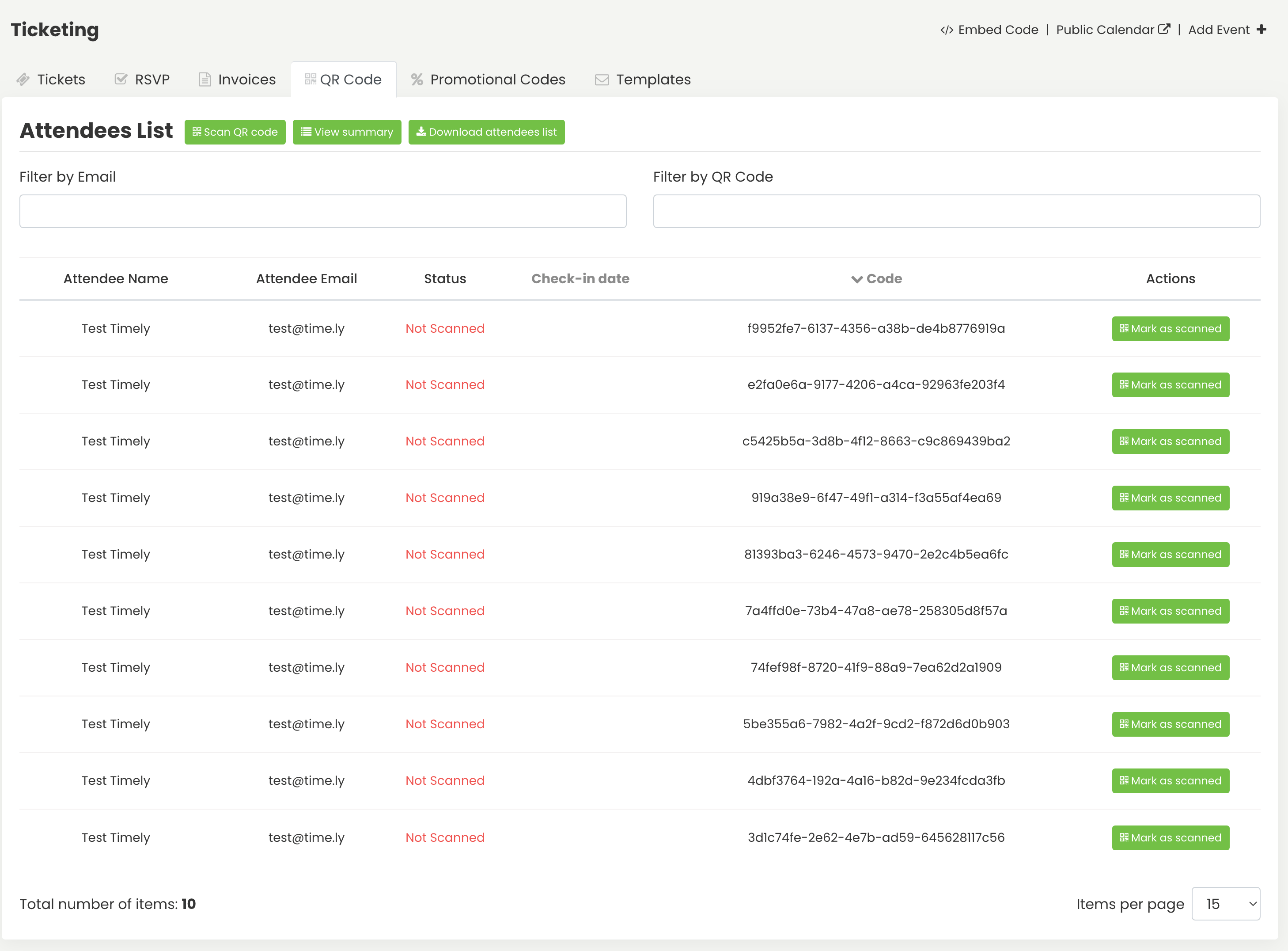Select code f9952fe7-6137-4356-a38b-de4b8776919a
This screenshot has height=951, width=1288.
(x=876, y=328)
